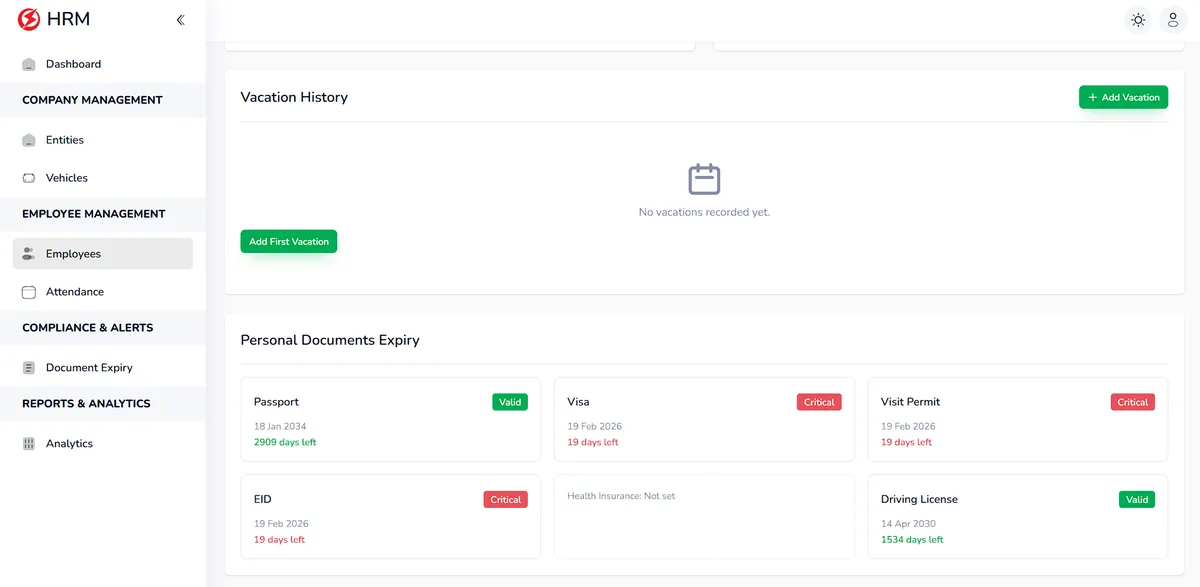Click Add First Vacation button
Viewport: 1200px width, 587px height.
289,241
